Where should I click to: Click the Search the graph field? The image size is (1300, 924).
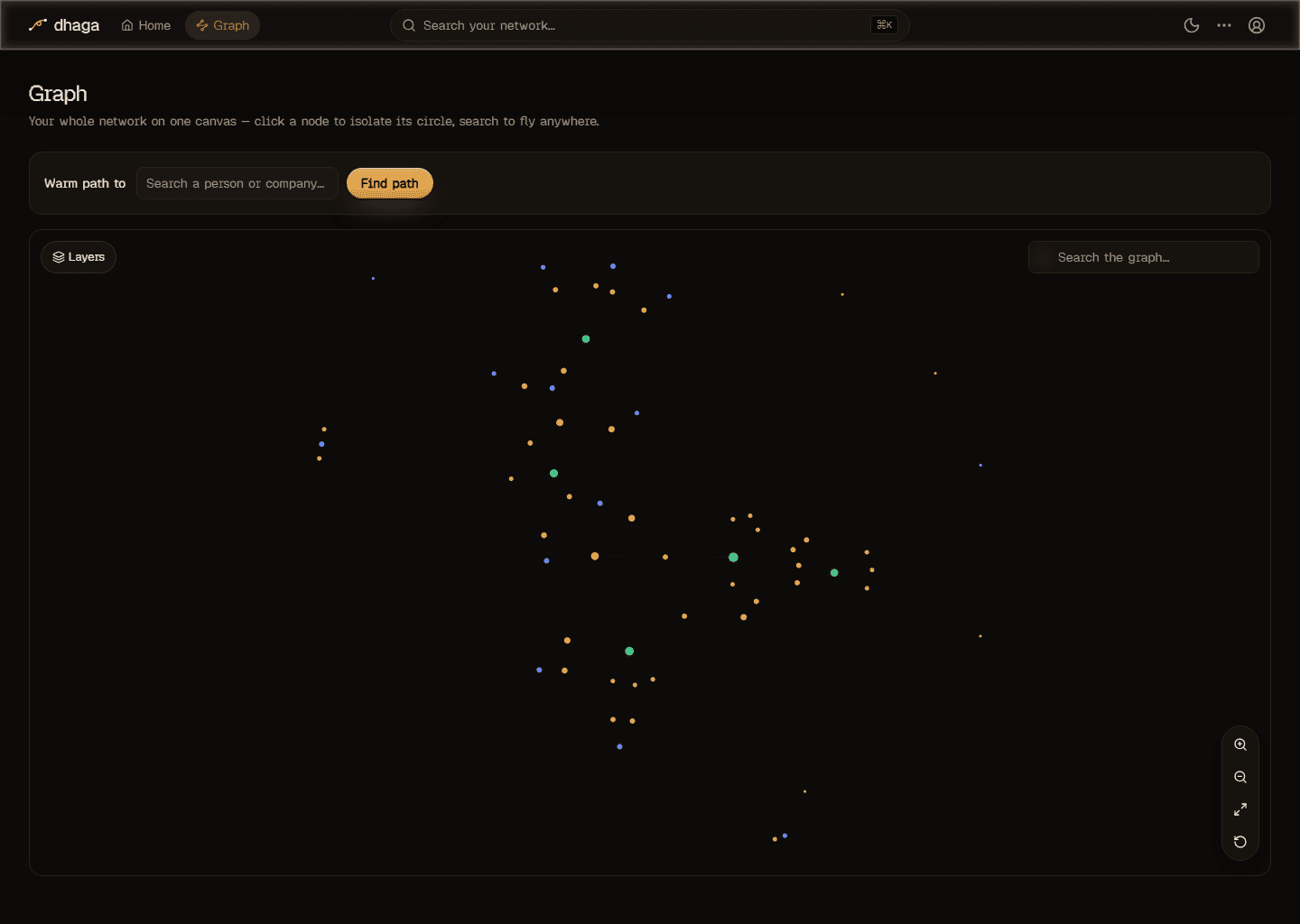tap(1144, 257)
